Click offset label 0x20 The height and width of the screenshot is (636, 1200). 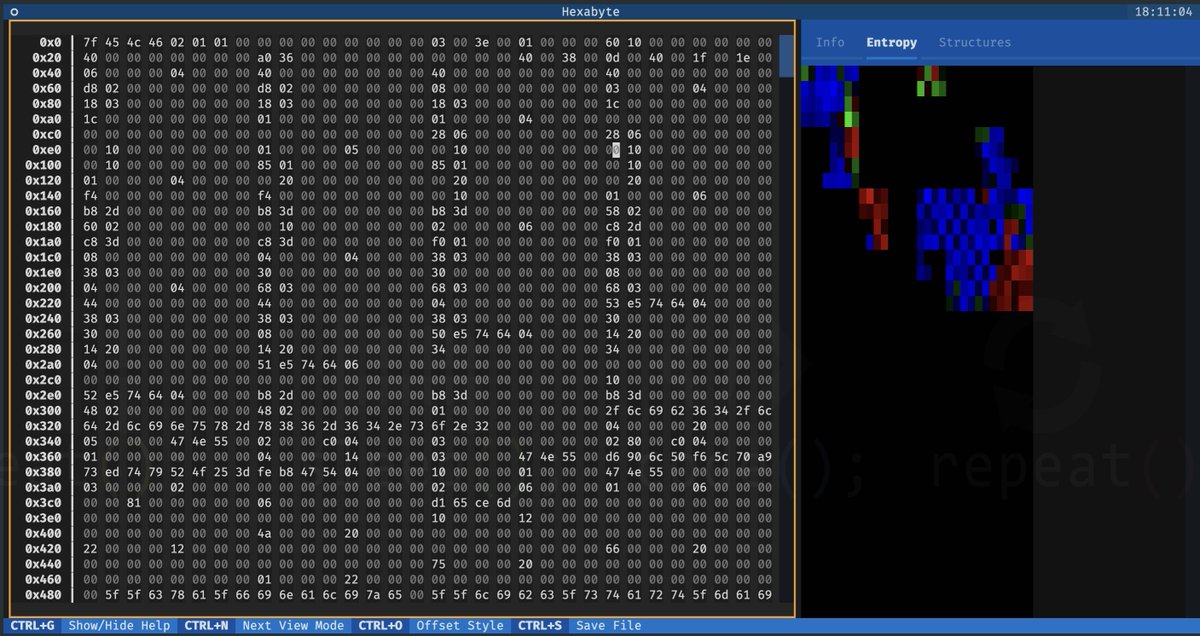pyautogui.click(x=47, y=58)
